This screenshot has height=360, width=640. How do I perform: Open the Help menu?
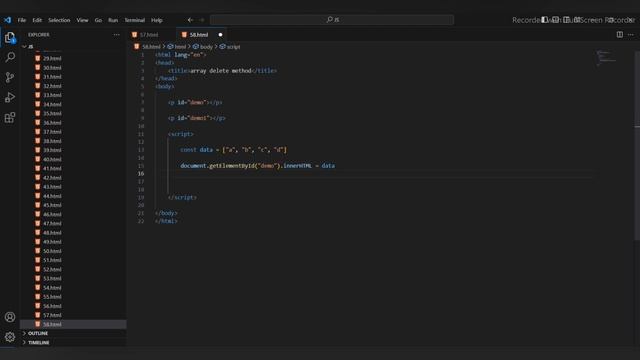point(157,20)
